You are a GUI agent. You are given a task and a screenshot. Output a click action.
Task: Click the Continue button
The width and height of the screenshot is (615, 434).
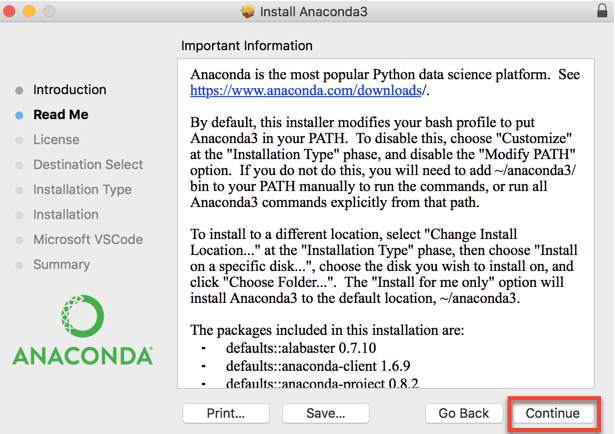tap(553, 413)
